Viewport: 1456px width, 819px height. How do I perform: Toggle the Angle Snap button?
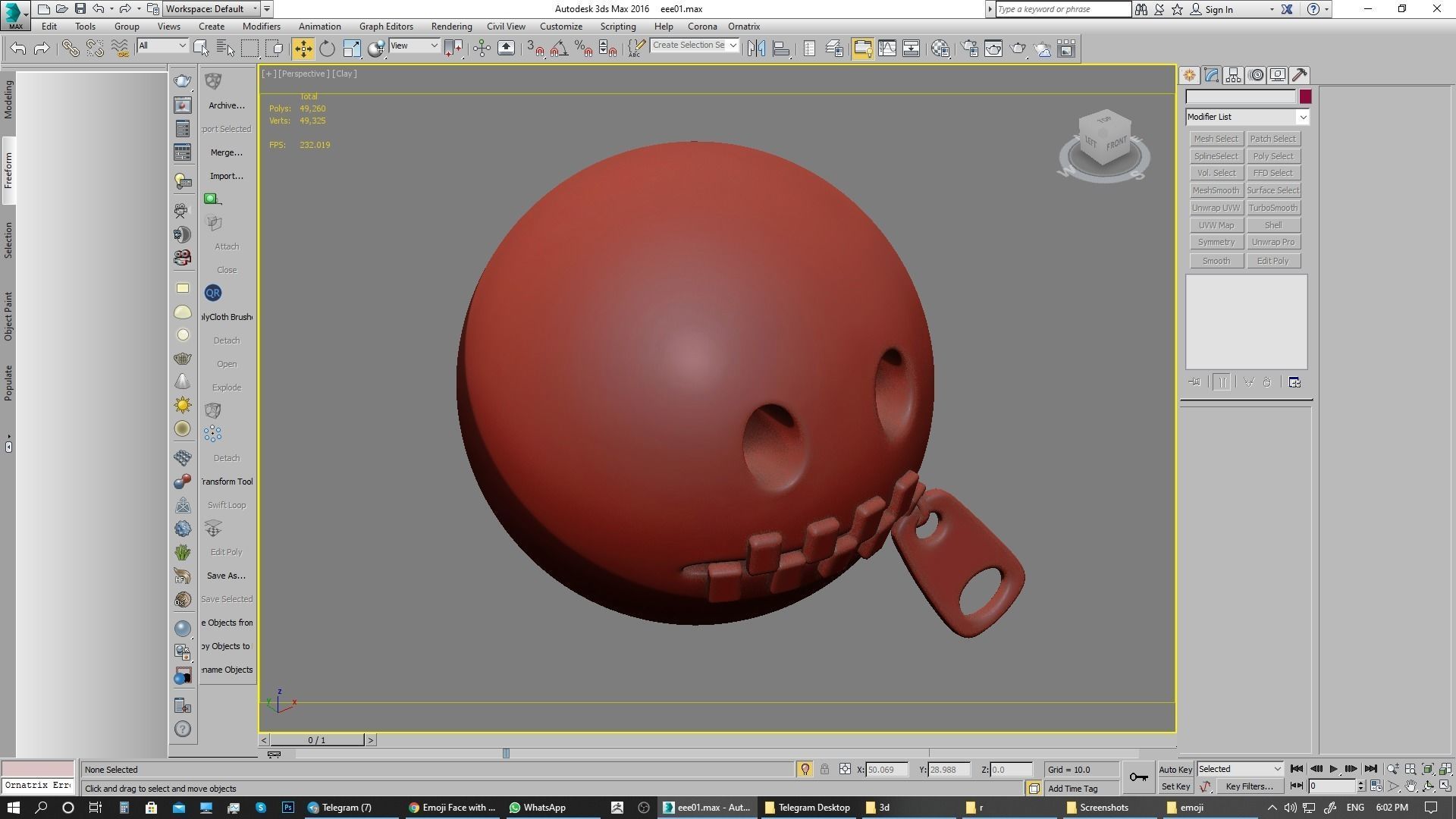tap(559, 49)
